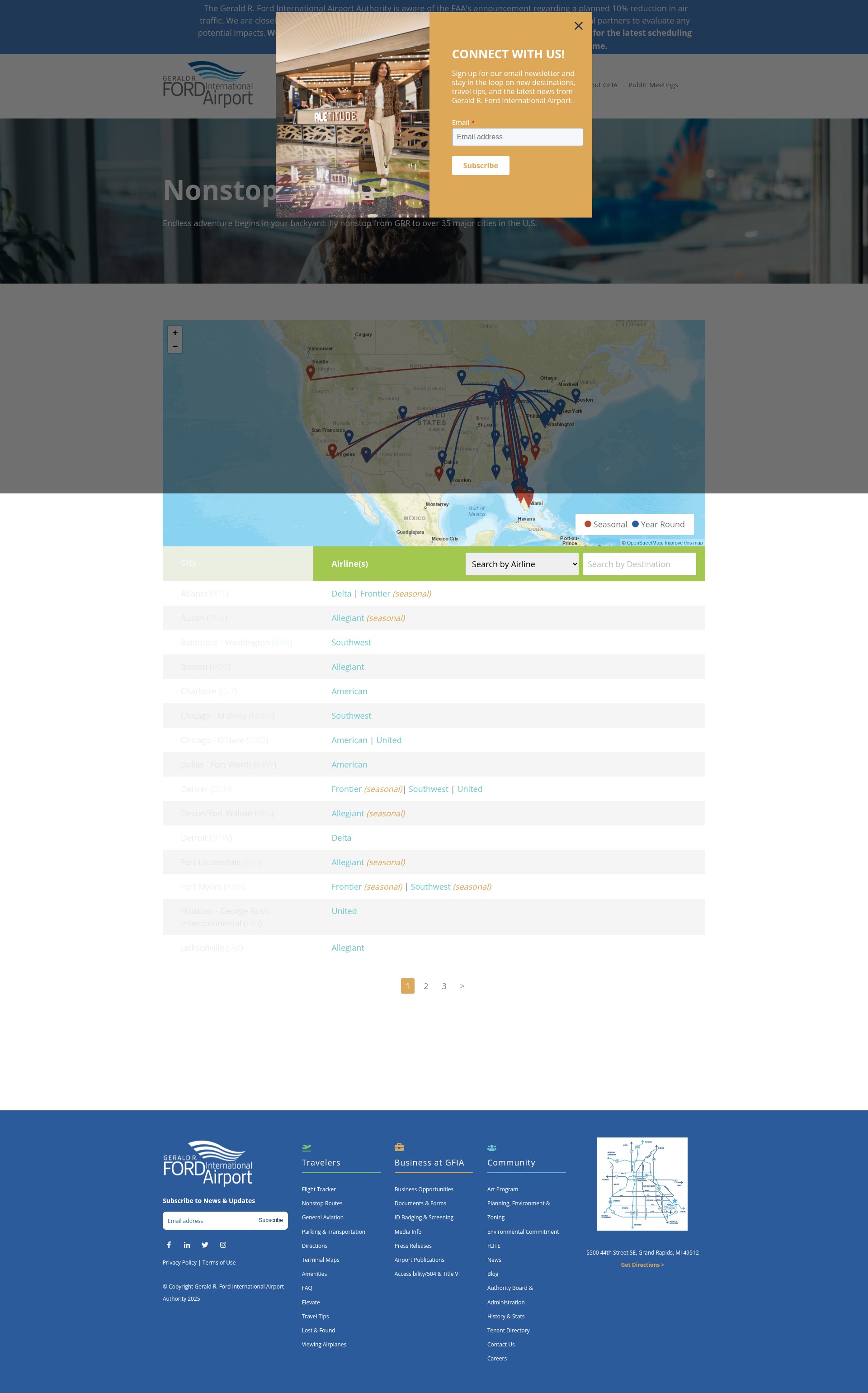Open the Frontier link in Atlanta row
This screenshot has width=868, height=1393.
pyautogui.click(x=375, y=594)
